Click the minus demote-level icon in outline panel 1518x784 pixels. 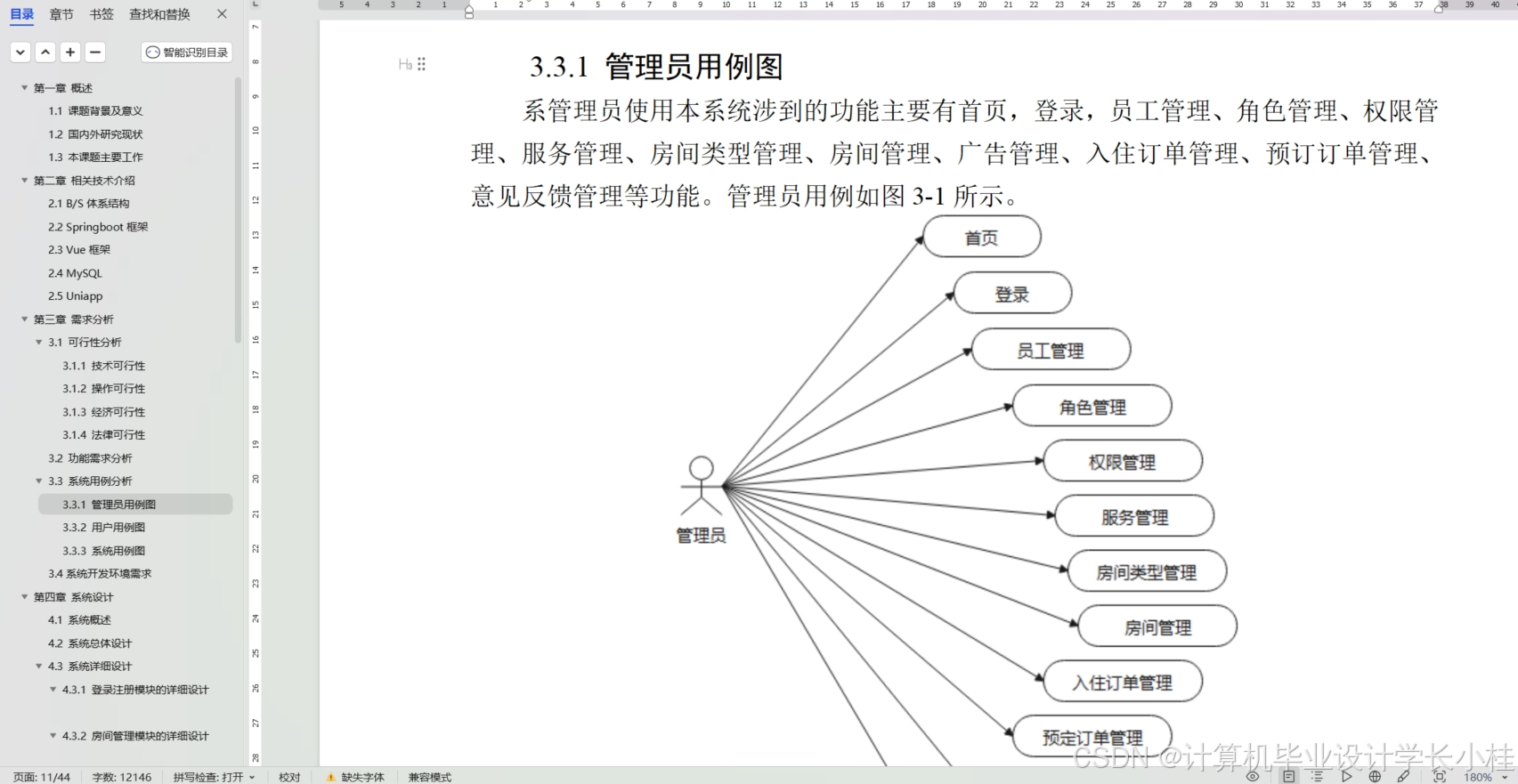[95, 53]
